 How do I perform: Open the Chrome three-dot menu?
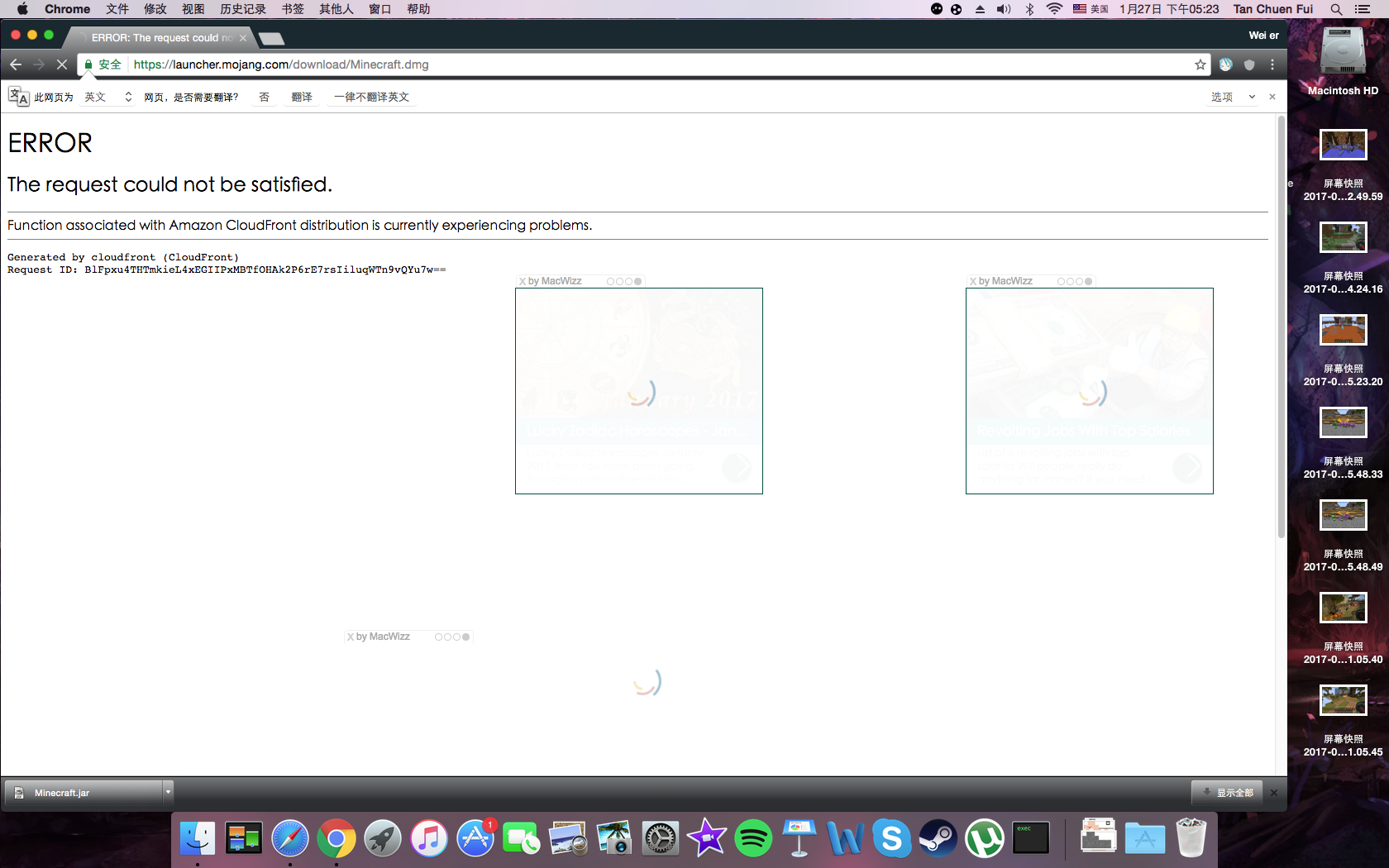(1272, 64)
